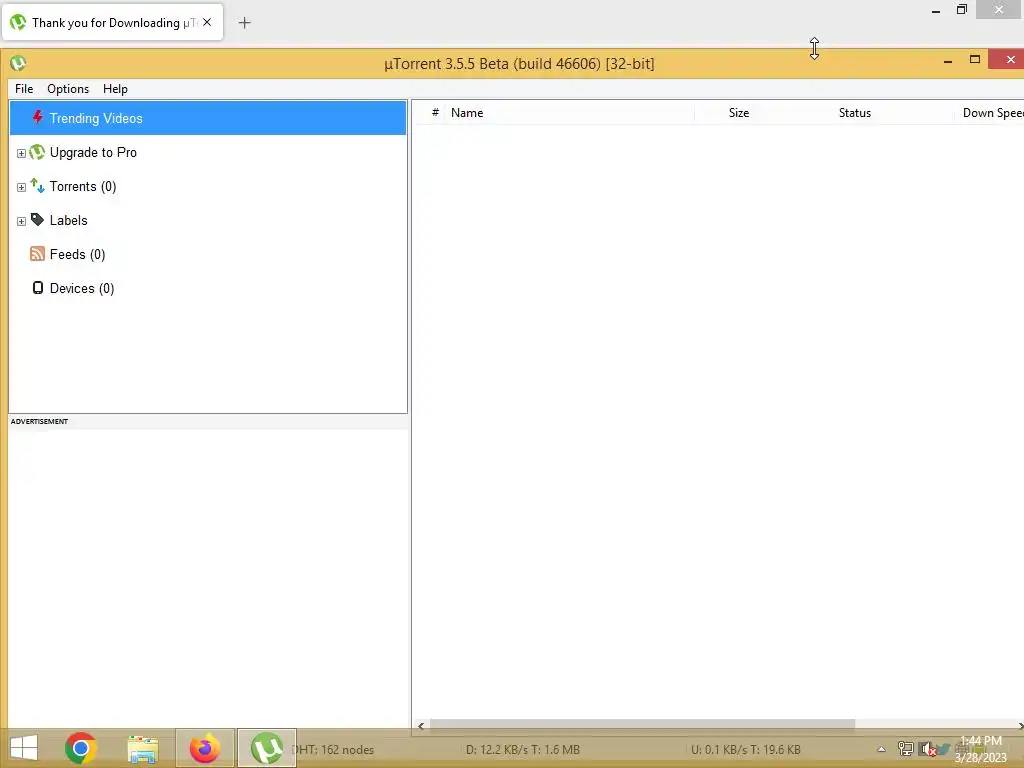1024x768 pixels.
Task: Open the Options menu
Action: click(x=68, y=89)
